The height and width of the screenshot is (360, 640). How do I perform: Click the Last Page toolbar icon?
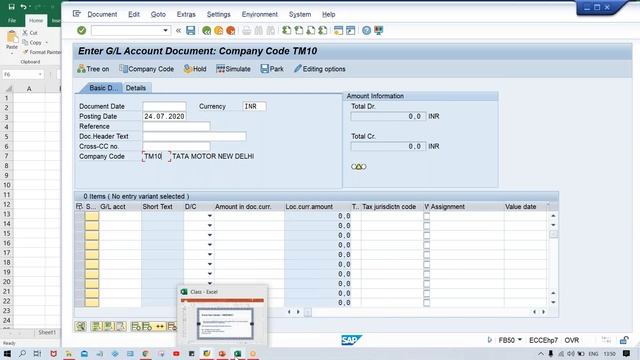(x=323, y=31)
